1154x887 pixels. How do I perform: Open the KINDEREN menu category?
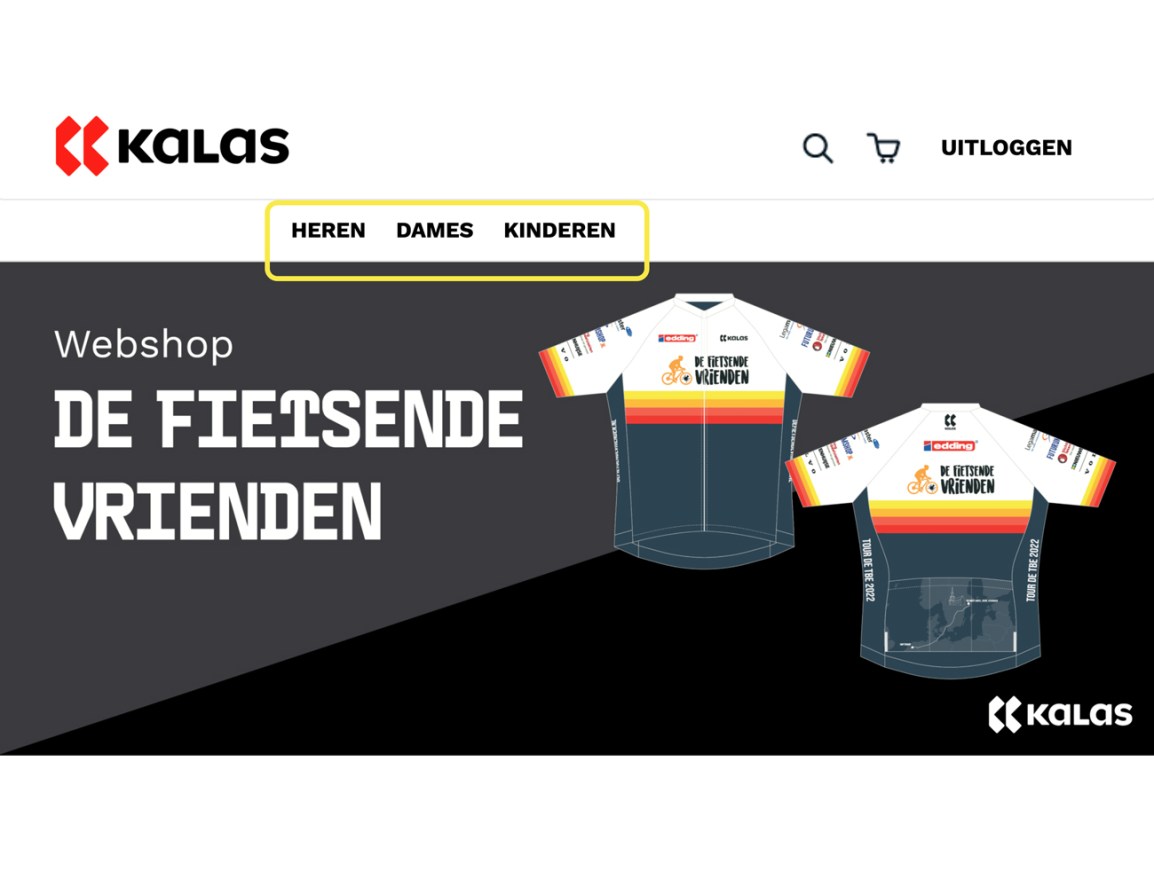[x=559, y=230]
